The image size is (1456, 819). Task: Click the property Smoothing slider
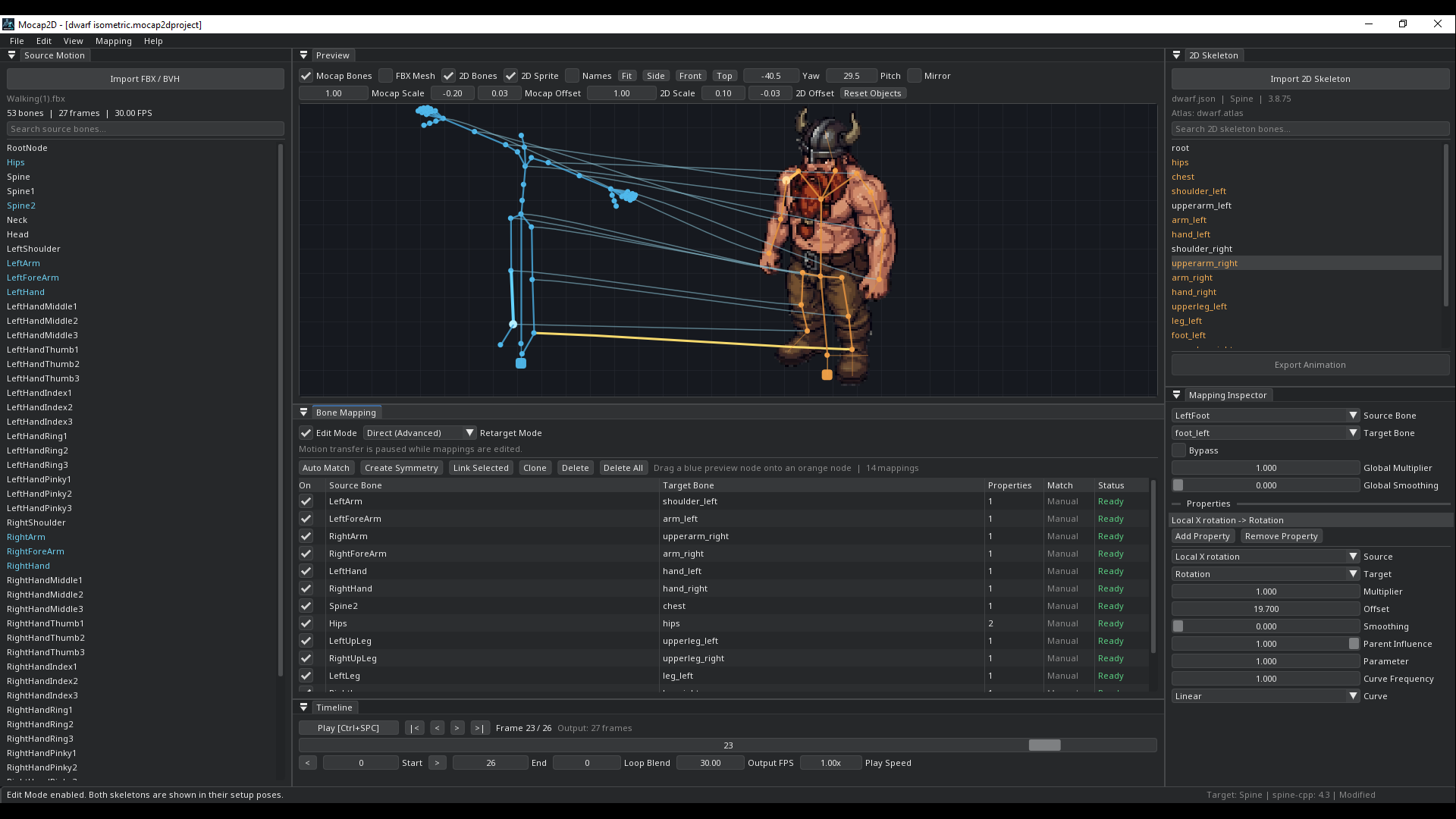click(1265, 626)
